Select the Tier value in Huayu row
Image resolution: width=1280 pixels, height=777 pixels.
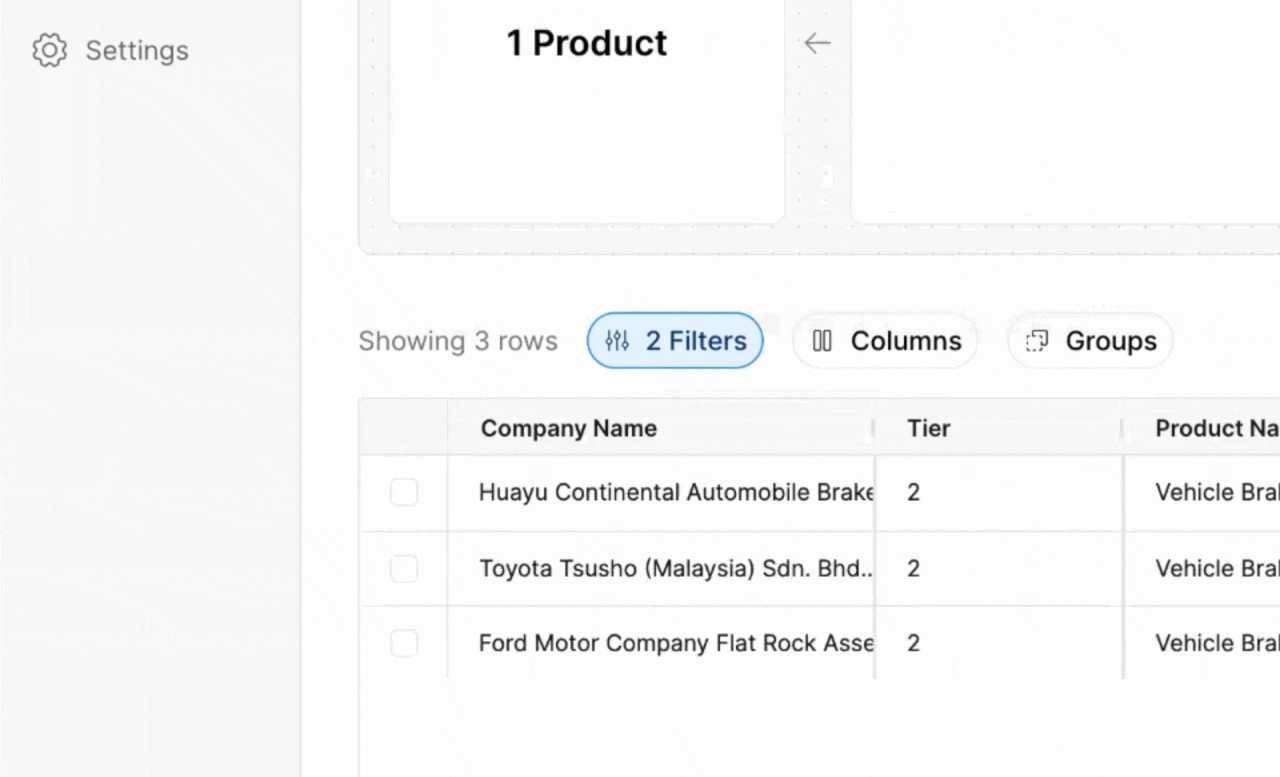pyautogui.click(x=913, y=492)
